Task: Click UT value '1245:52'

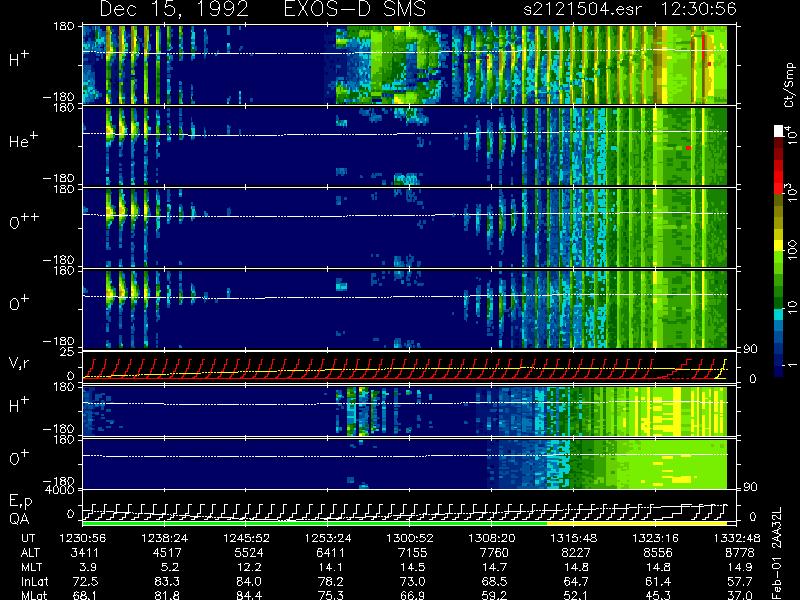Action: pyautogui.click(x=246, y=538)
